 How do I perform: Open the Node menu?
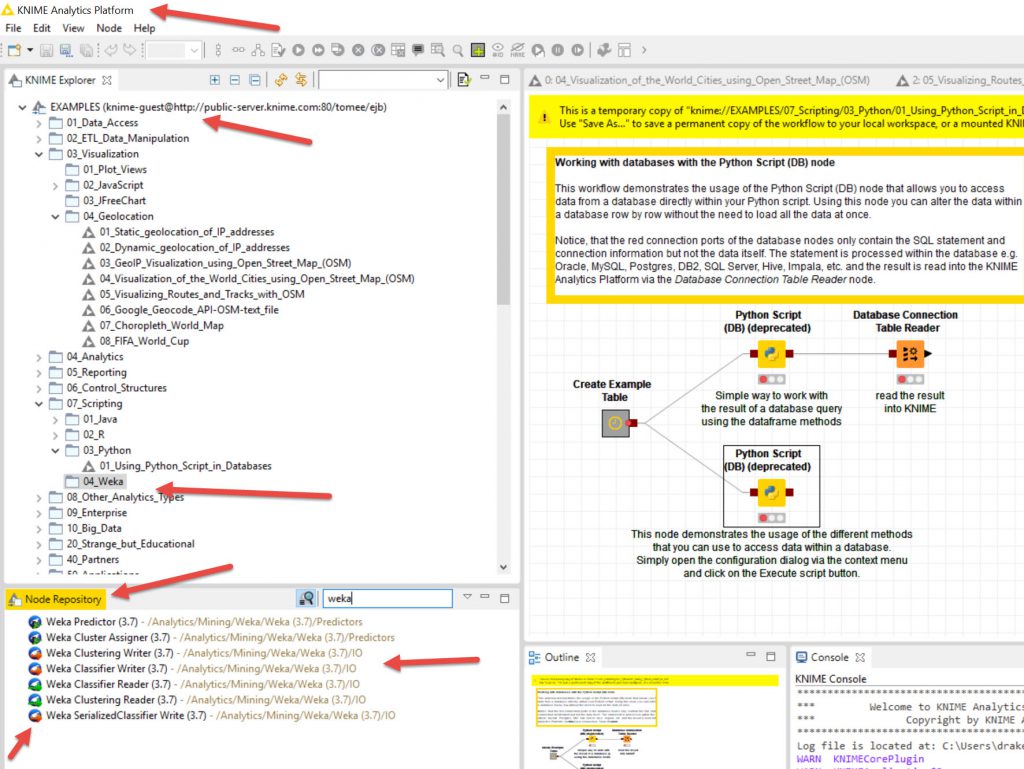click(109, 28)
